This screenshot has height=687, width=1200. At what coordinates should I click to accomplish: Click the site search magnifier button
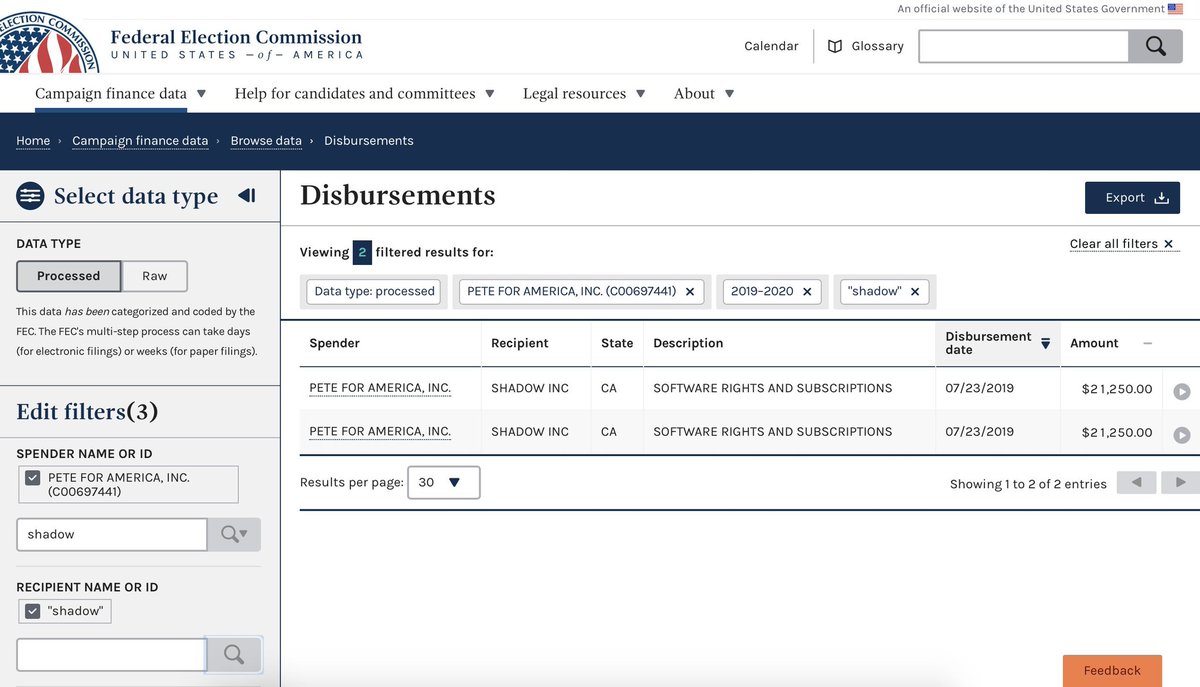point(1156,46)
